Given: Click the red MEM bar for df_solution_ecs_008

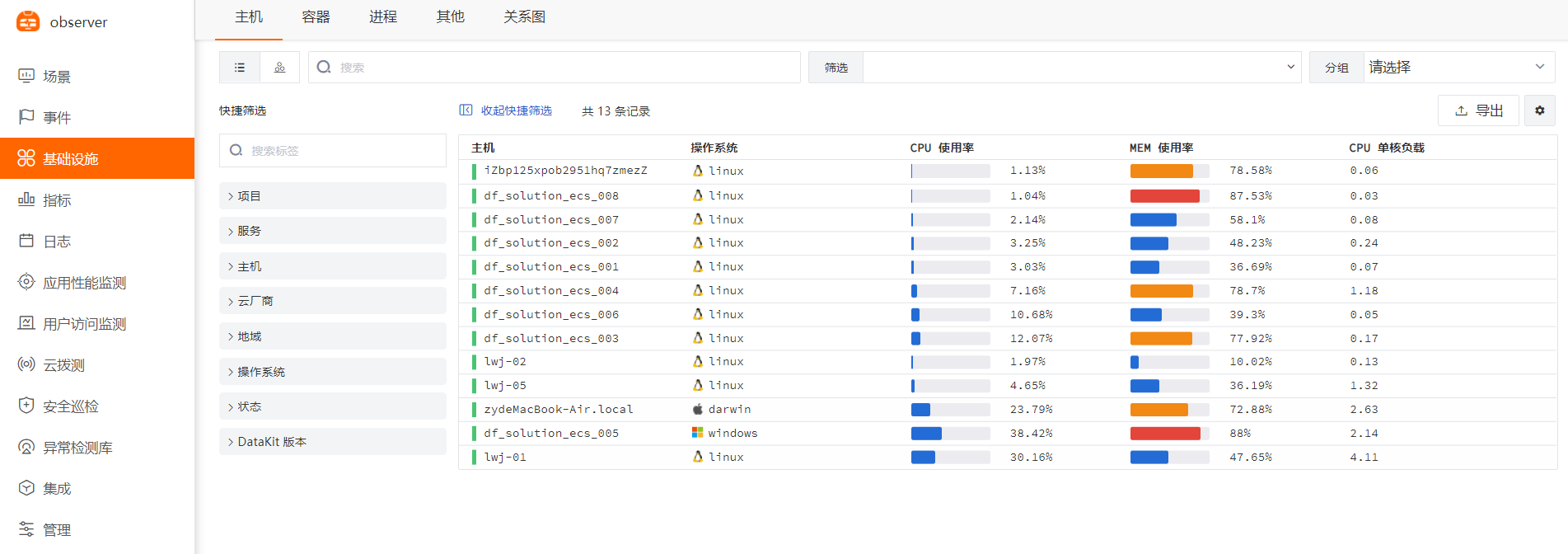Looking at the screenshot, I should 1164,196.
